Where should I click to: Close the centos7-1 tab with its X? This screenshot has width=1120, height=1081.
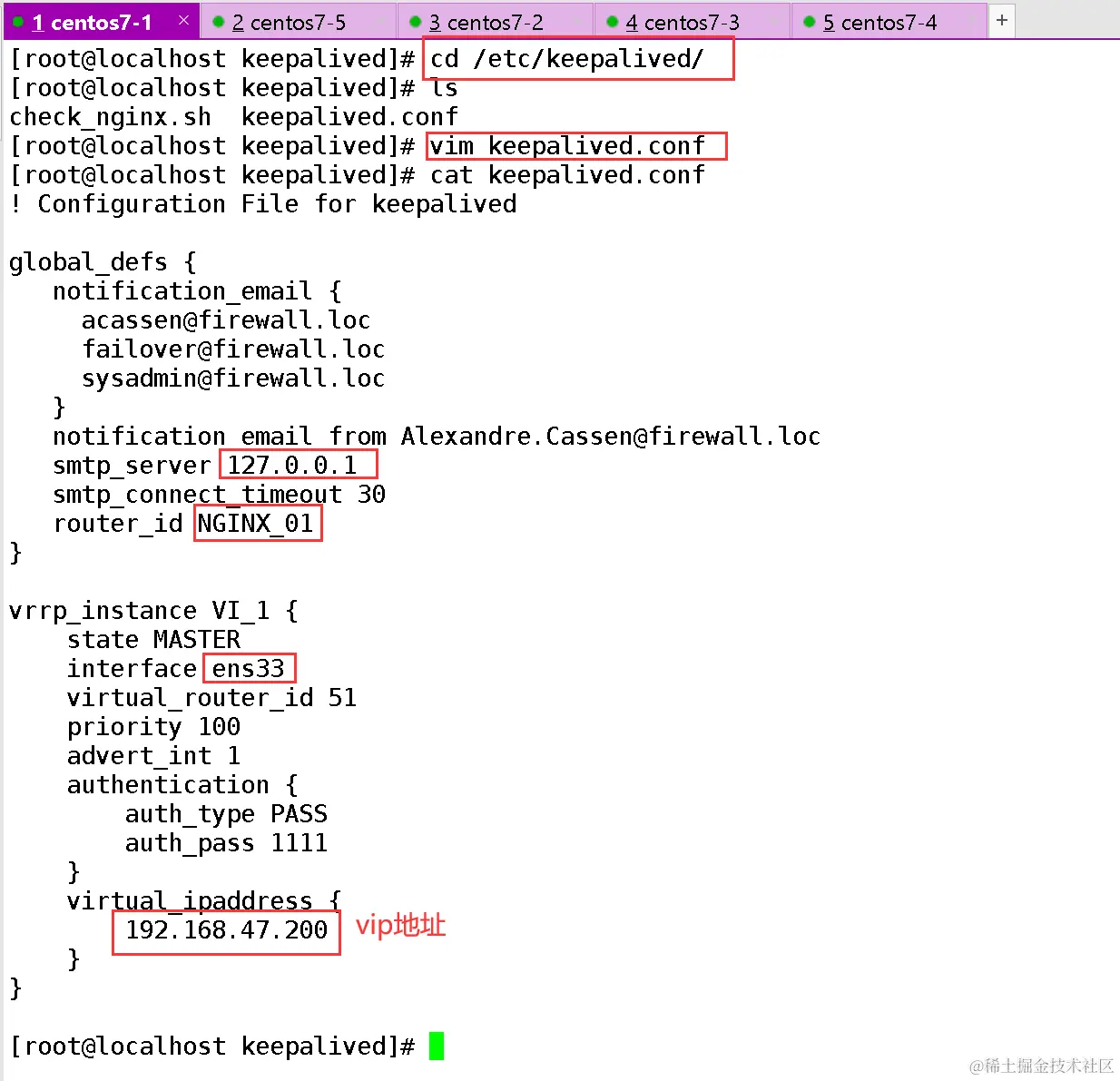(183, 20)
